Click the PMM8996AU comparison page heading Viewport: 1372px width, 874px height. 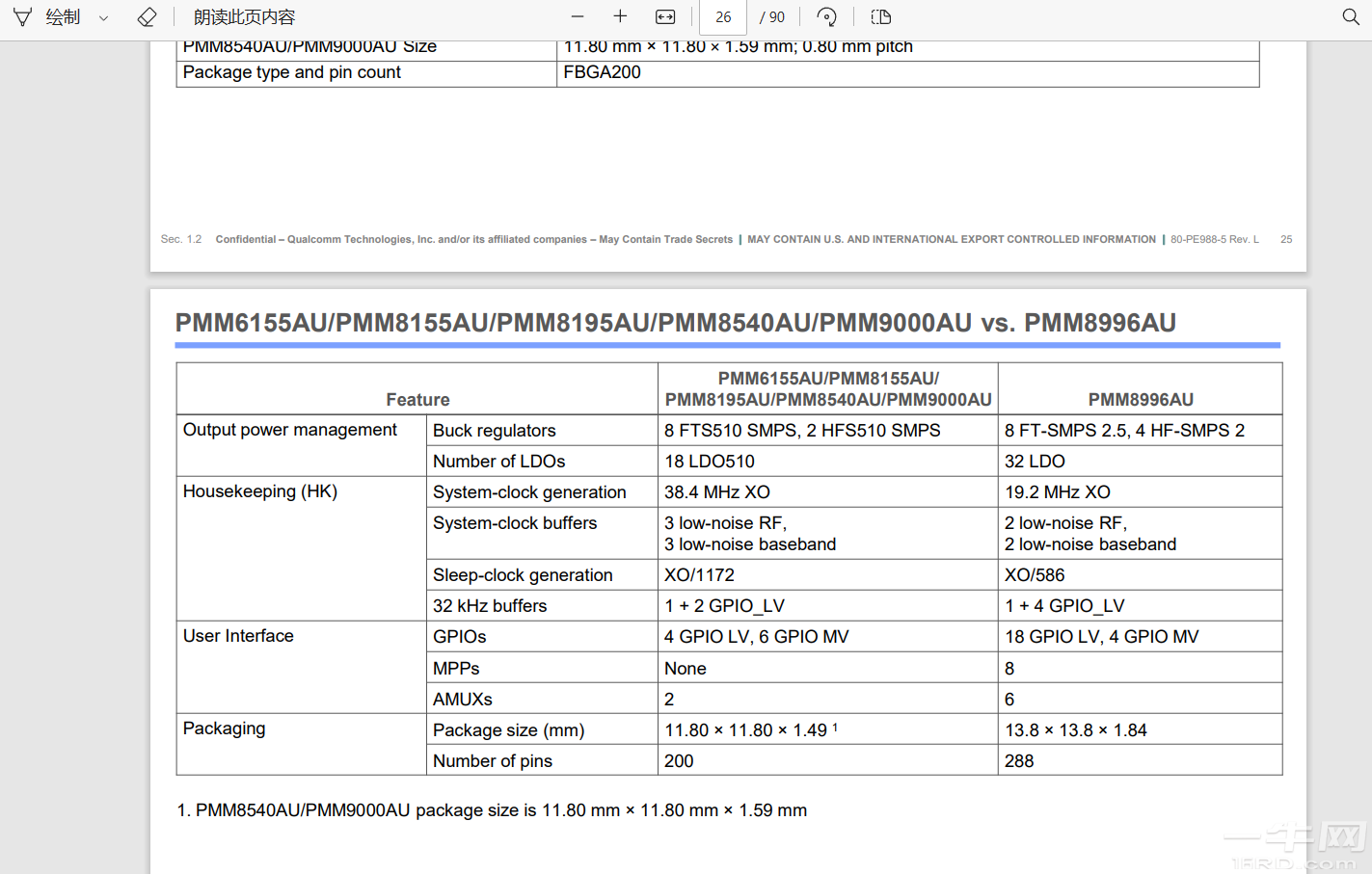coord(675,323)
